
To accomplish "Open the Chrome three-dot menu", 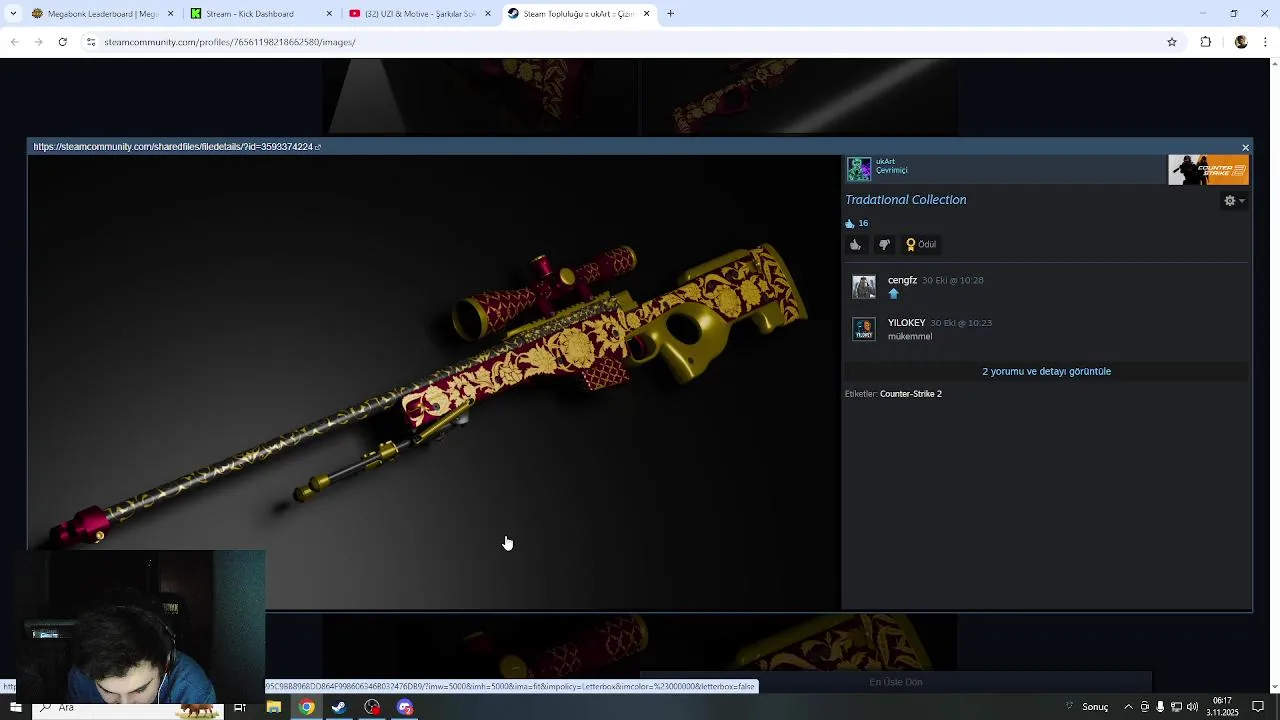I will point(1266,42).
